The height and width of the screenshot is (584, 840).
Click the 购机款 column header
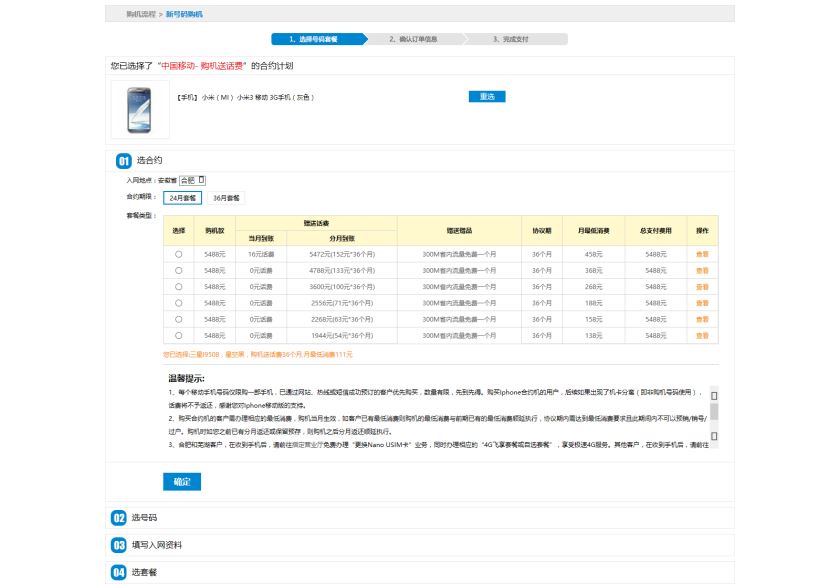tap(215, 230)
